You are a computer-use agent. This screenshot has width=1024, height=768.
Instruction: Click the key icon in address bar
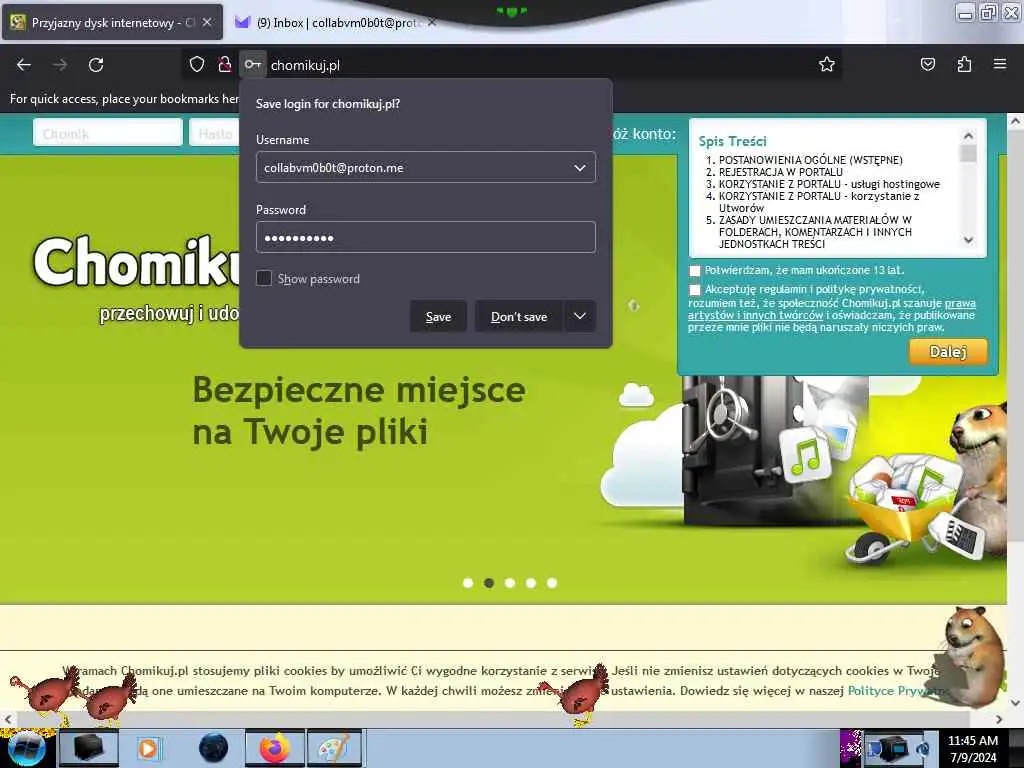pyautogui.click(x=253, y=65)
